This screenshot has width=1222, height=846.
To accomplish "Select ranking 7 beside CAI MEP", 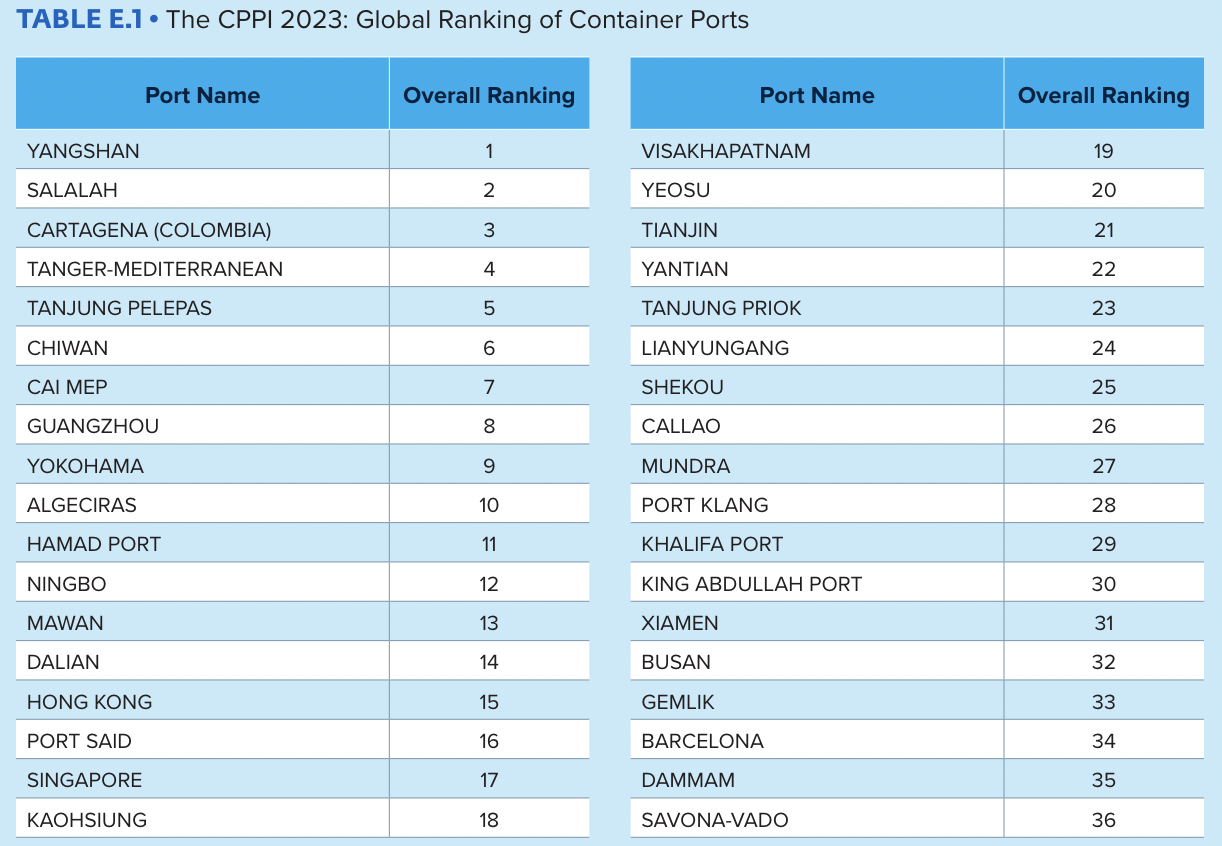I will click(x=489, y=387).
